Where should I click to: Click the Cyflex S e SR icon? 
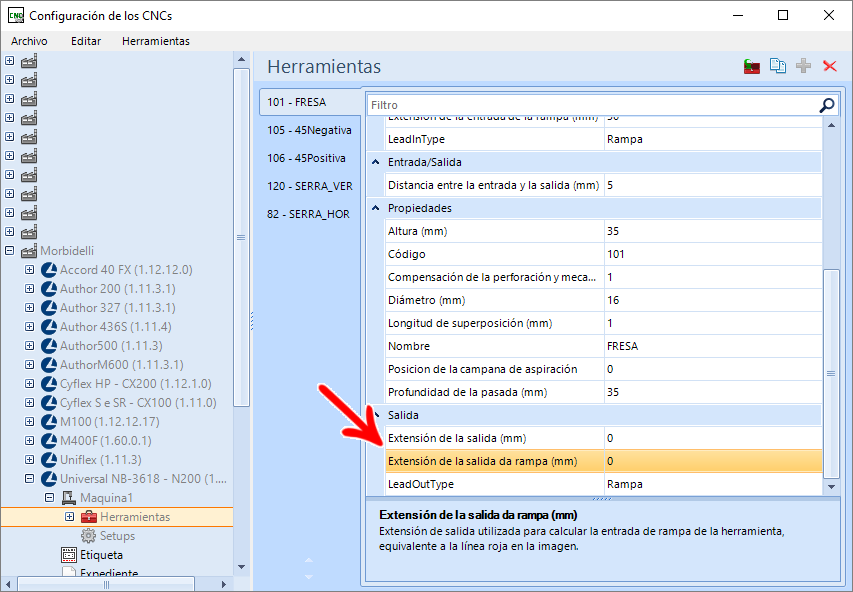tap(49, 403)
